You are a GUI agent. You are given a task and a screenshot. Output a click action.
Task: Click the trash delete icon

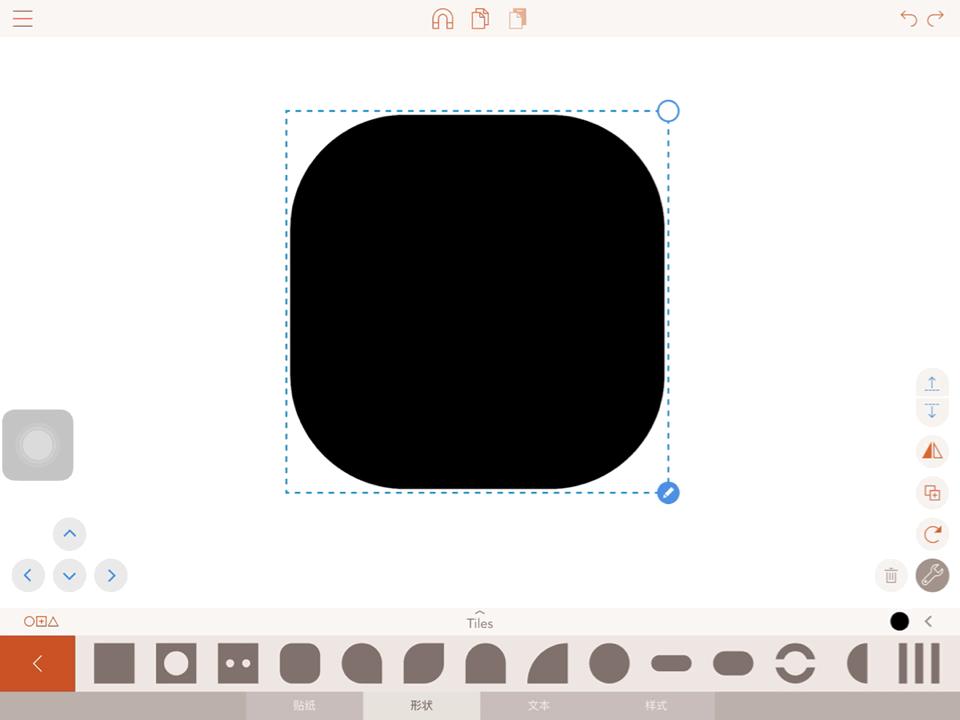891,576
